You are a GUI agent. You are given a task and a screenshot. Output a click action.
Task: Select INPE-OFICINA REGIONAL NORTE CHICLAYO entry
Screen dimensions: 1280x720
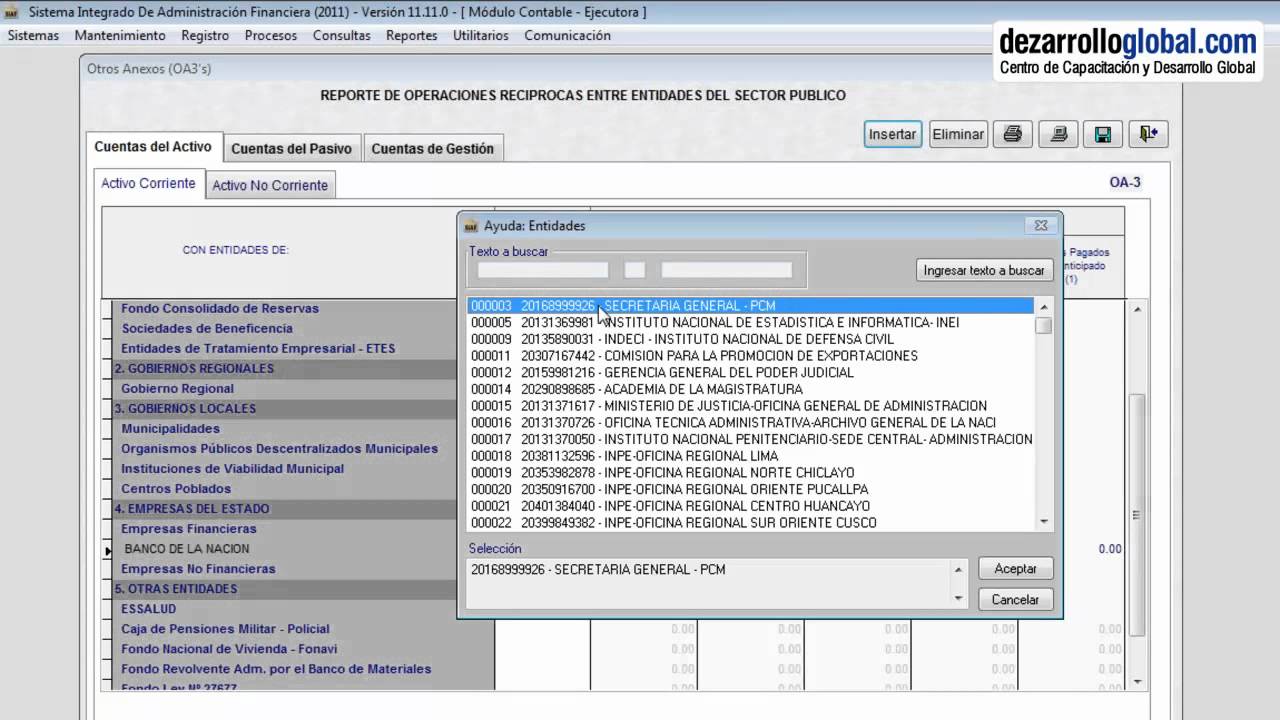(x=750, y=472)
